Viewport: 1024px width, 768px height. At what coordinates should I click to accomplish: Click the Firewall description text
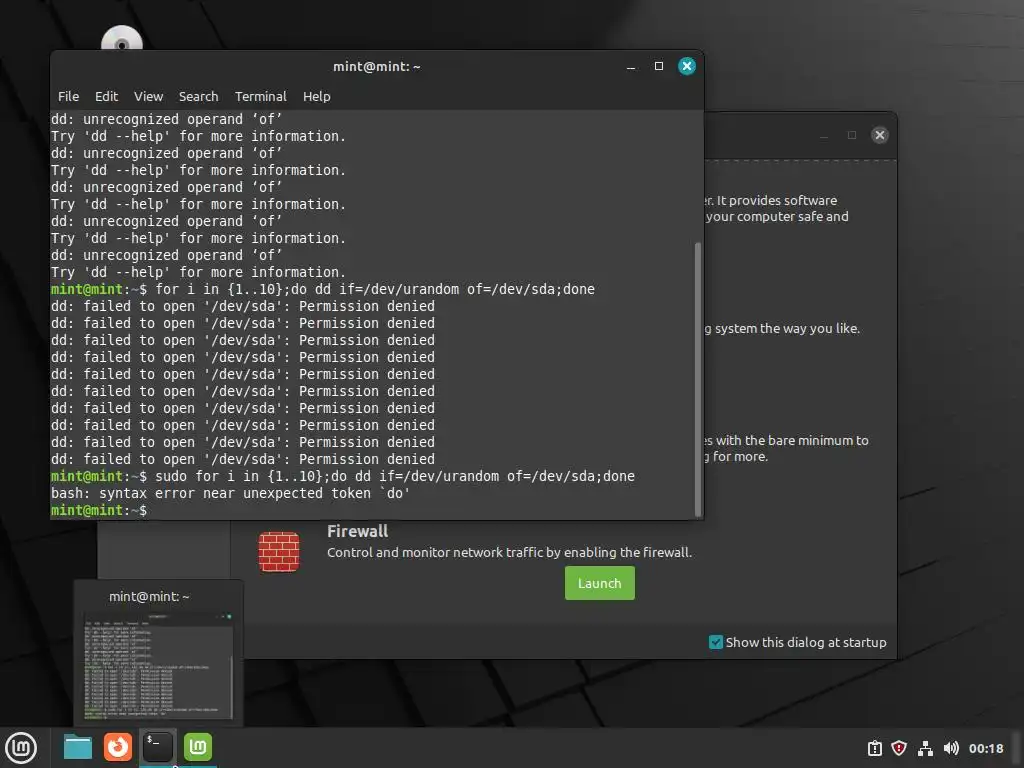[x=509, y=552]
